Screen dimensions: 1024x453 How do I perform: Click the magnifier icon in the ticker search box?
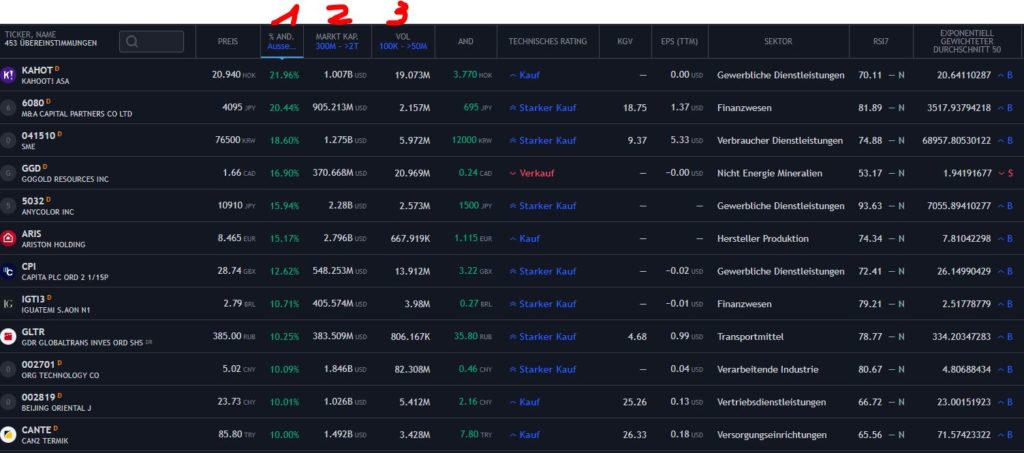[x=132, y=41]
